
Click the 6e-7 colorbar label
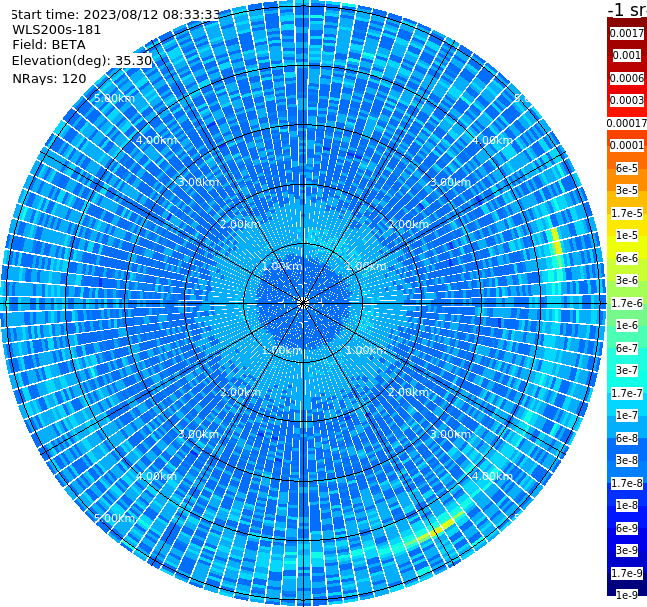627,348
